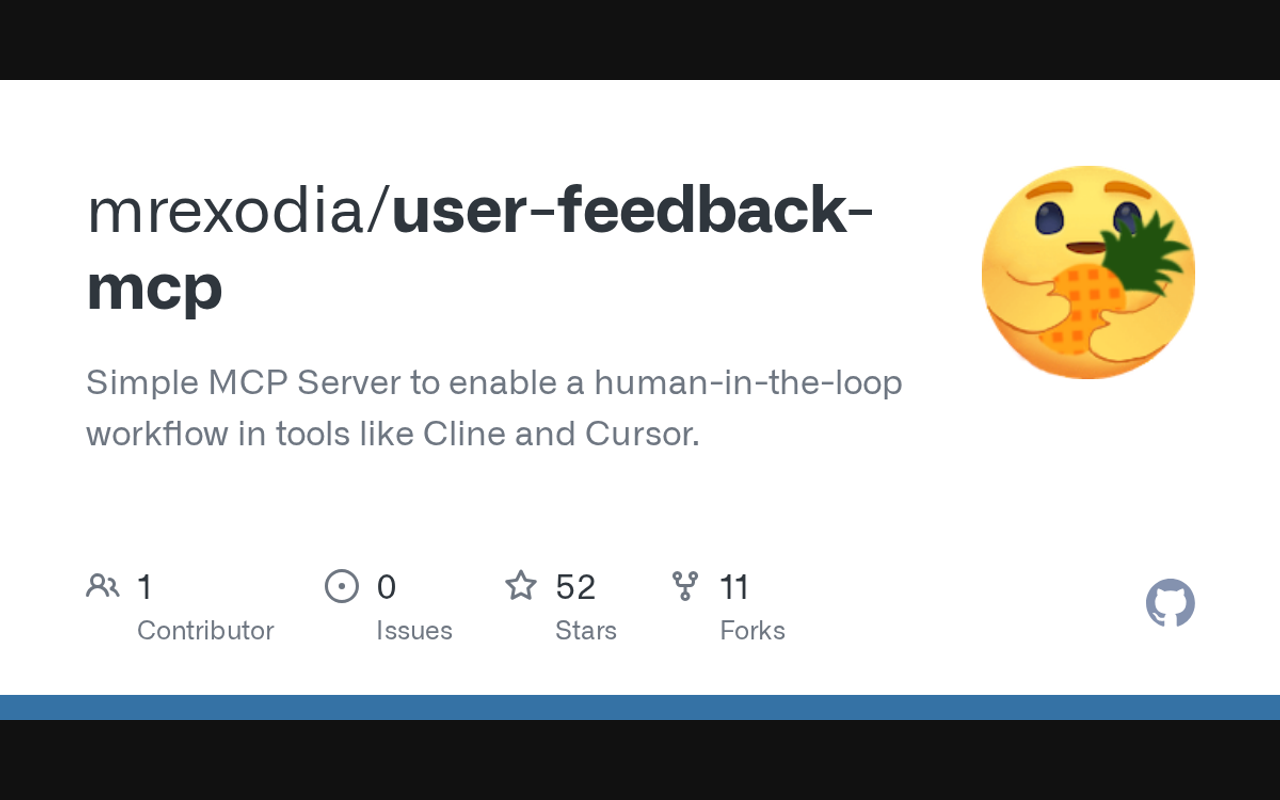Select the forks count "11"
Screen dimensions: 1280x800
(734, 587)
